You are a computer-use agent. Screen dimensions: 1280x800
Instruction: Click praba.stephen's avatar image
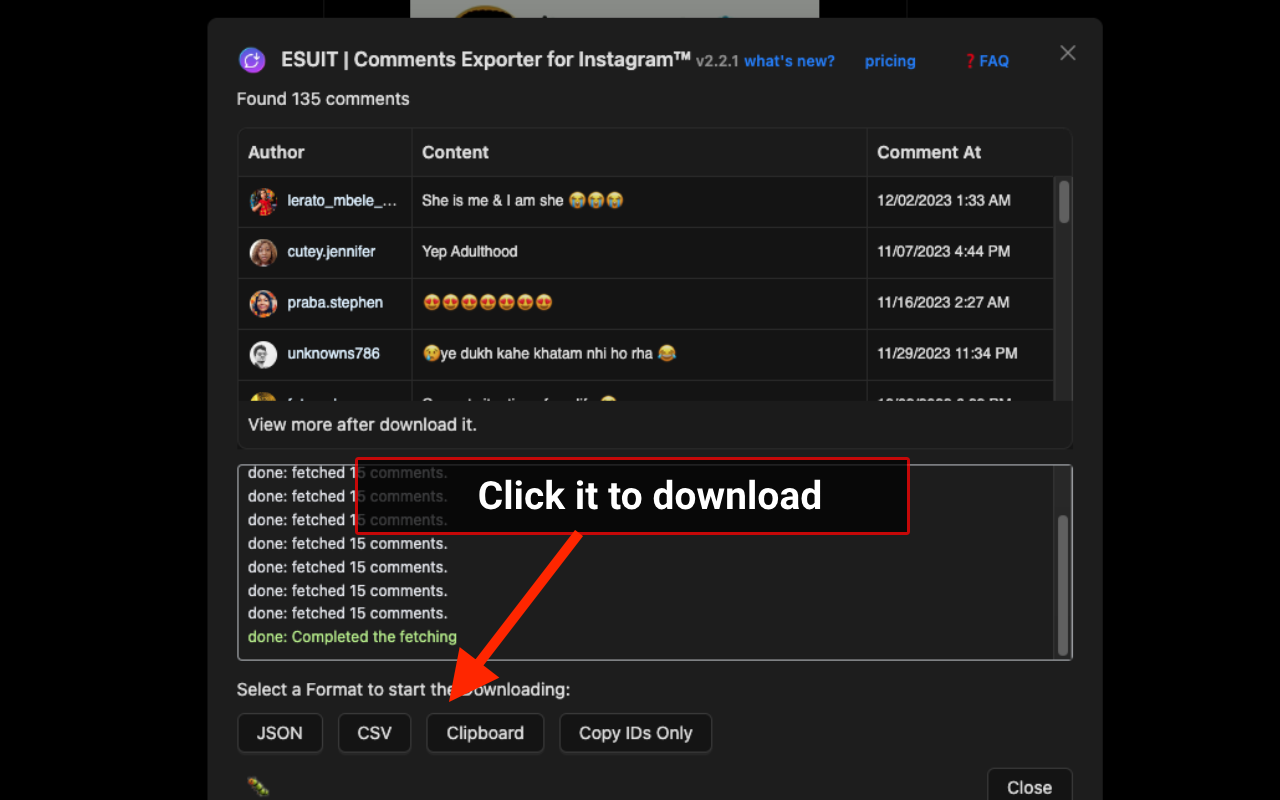tap(262, 303)
